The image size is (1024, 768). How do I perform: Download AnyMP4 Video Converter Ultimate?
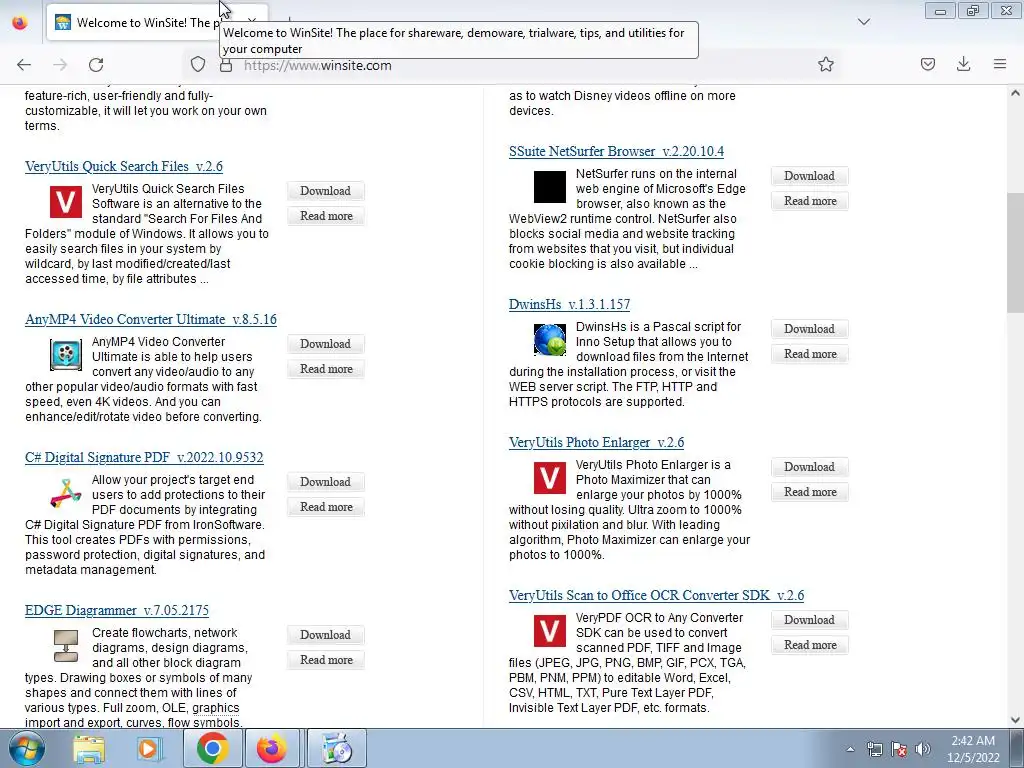pyautogui.click(x=325, y=344)
